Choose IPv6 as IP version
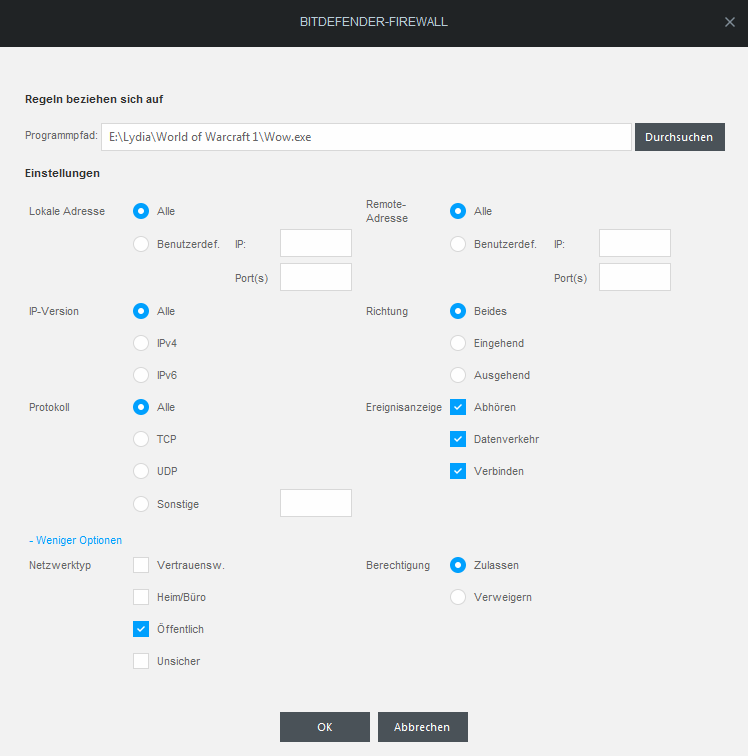The height and width of the screenshot is (756, 748). point(141,375)
